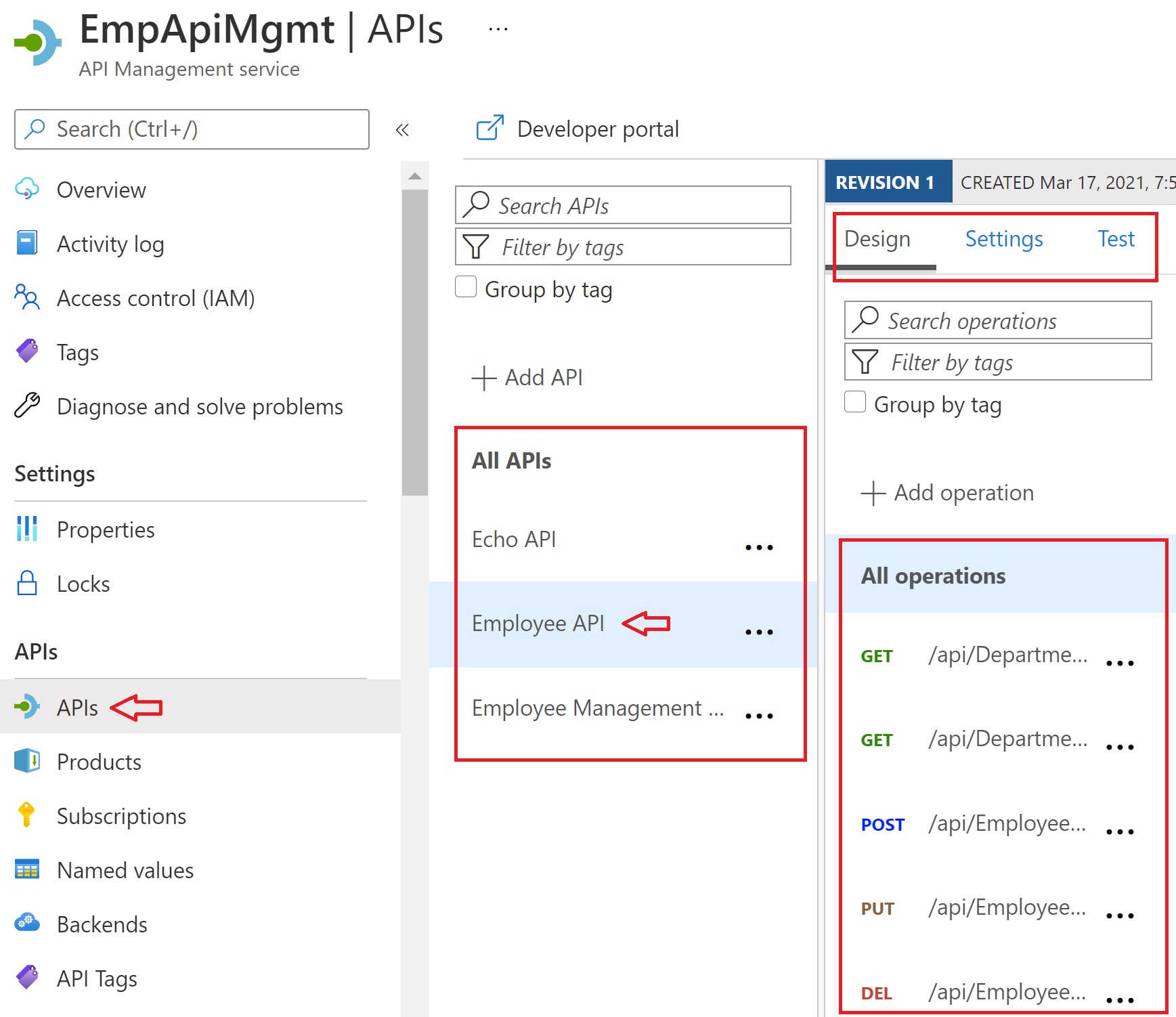Click the operations Filter by tags field
The width and height of the screenshot is (1176, 1017).
click(x=998, y=362)
